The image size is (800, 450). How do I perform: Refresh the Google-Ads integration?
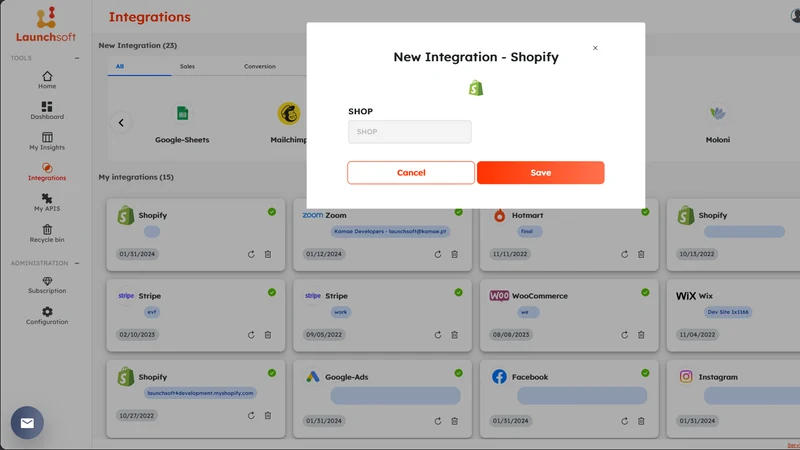[438, 421]
